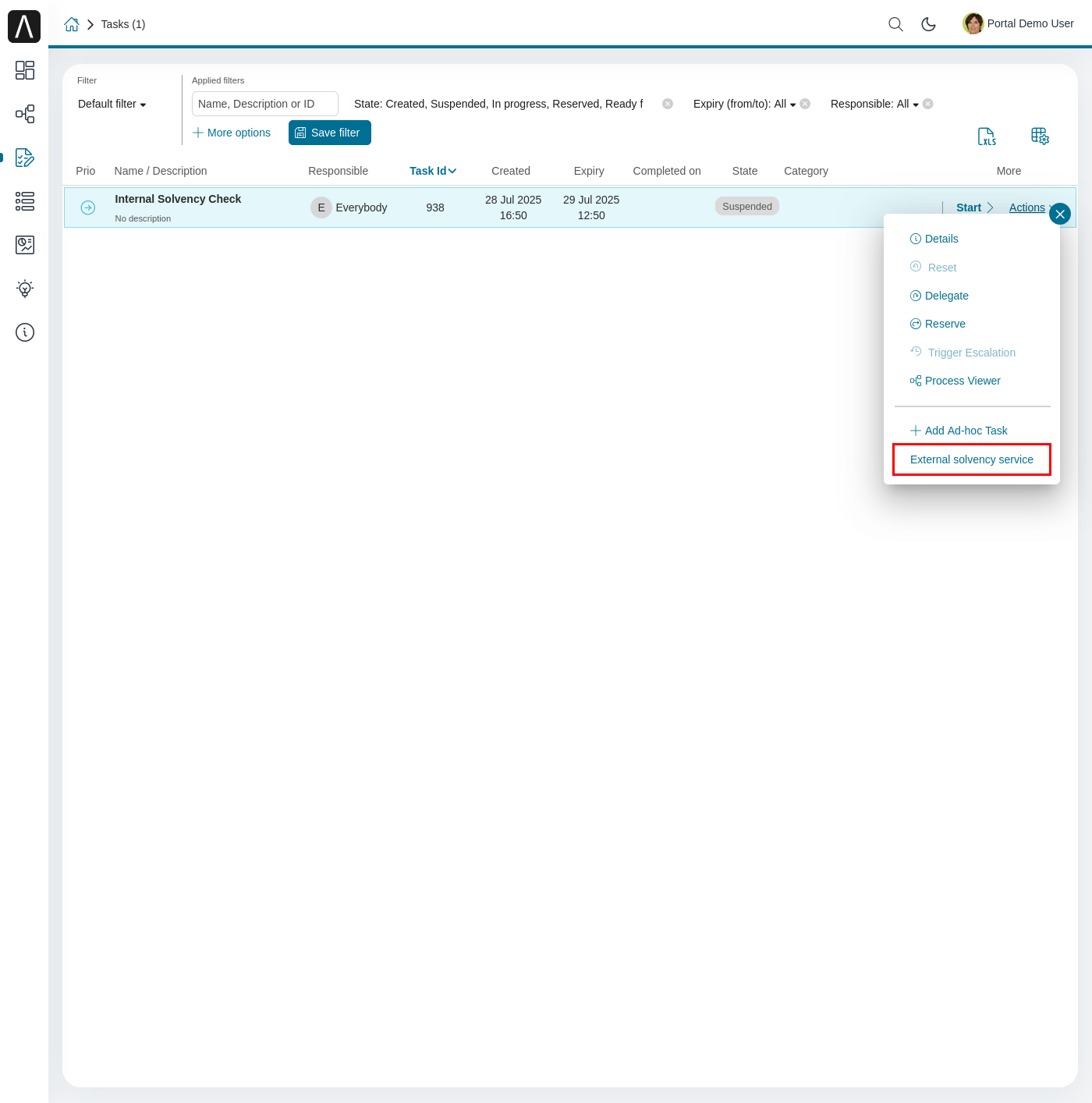Open the Dashboard sidebar icon
This screenshot has height=1103, width=1092.
tap(24, 70)
